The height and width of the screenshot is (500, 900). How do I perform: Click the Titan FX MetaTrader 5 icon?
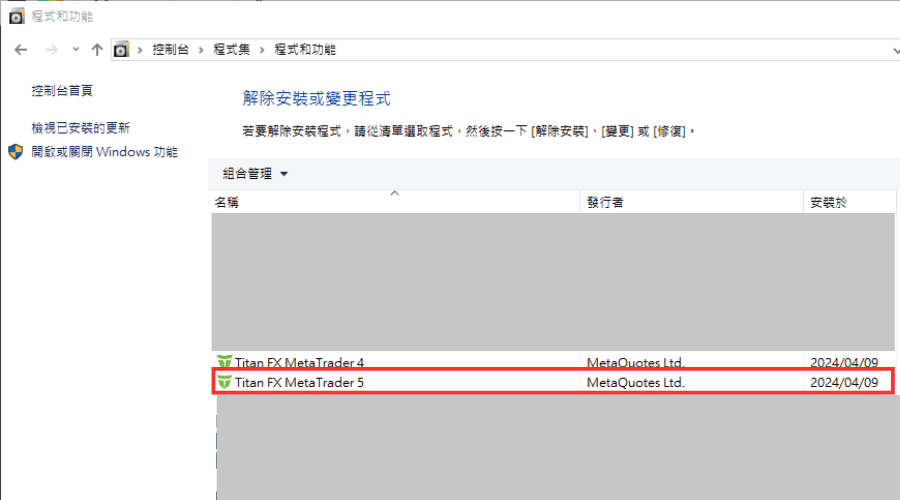click(224, 382)
